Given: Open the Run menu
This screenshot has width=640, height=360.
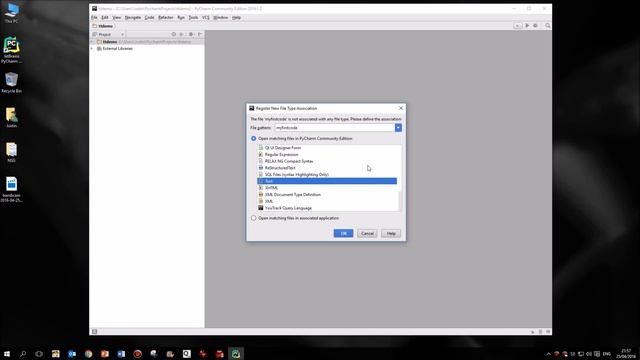Looking at the screenshot, I should pyautogui.click(x=181, y=18).
